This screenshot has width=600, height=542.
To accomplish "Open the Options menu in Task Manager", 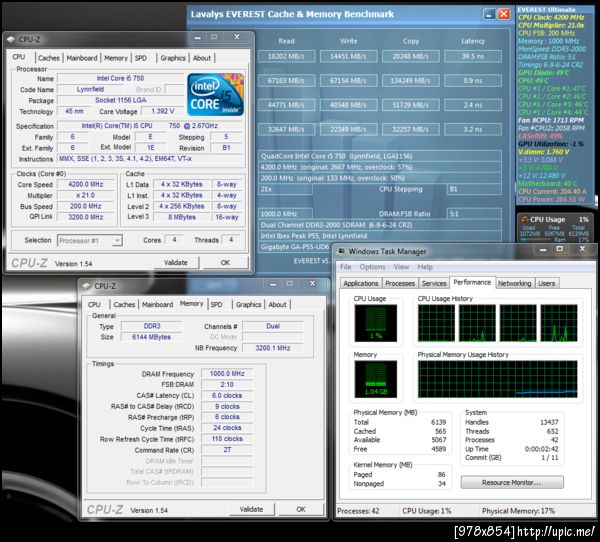I will click(x=372, y=267).
